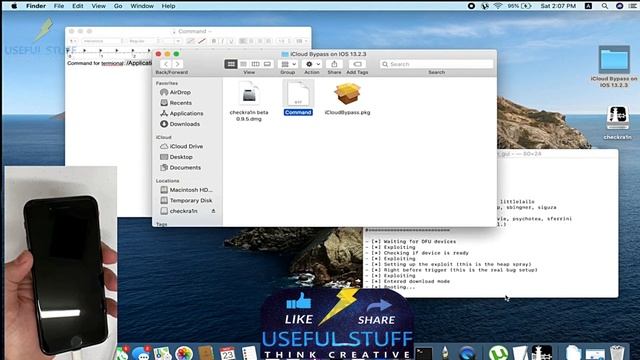Switch Finder to gallery view
Viewport: 640px width, 360px height.
click(x=267, y=64)
